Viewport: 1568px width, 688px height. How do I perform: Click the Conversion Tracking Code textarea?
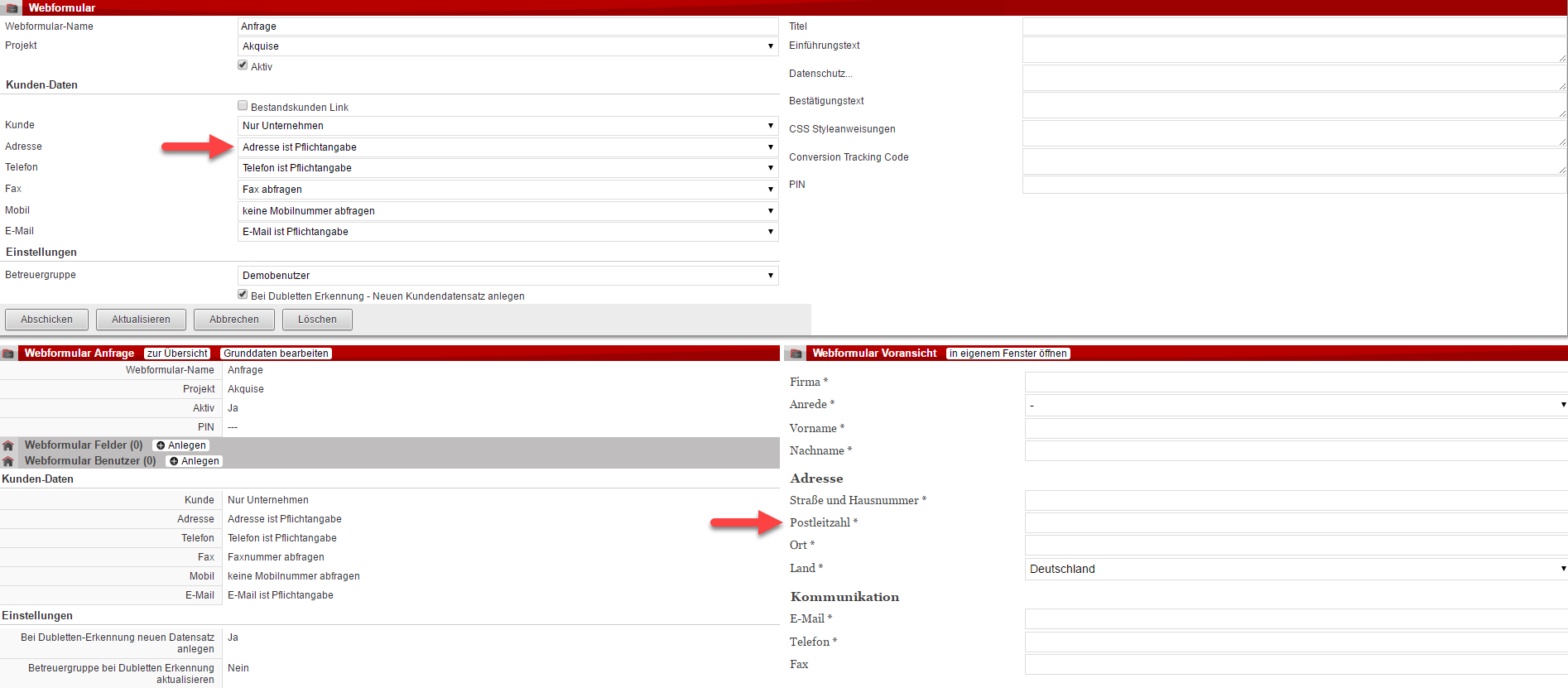(x=1294, y=161)
